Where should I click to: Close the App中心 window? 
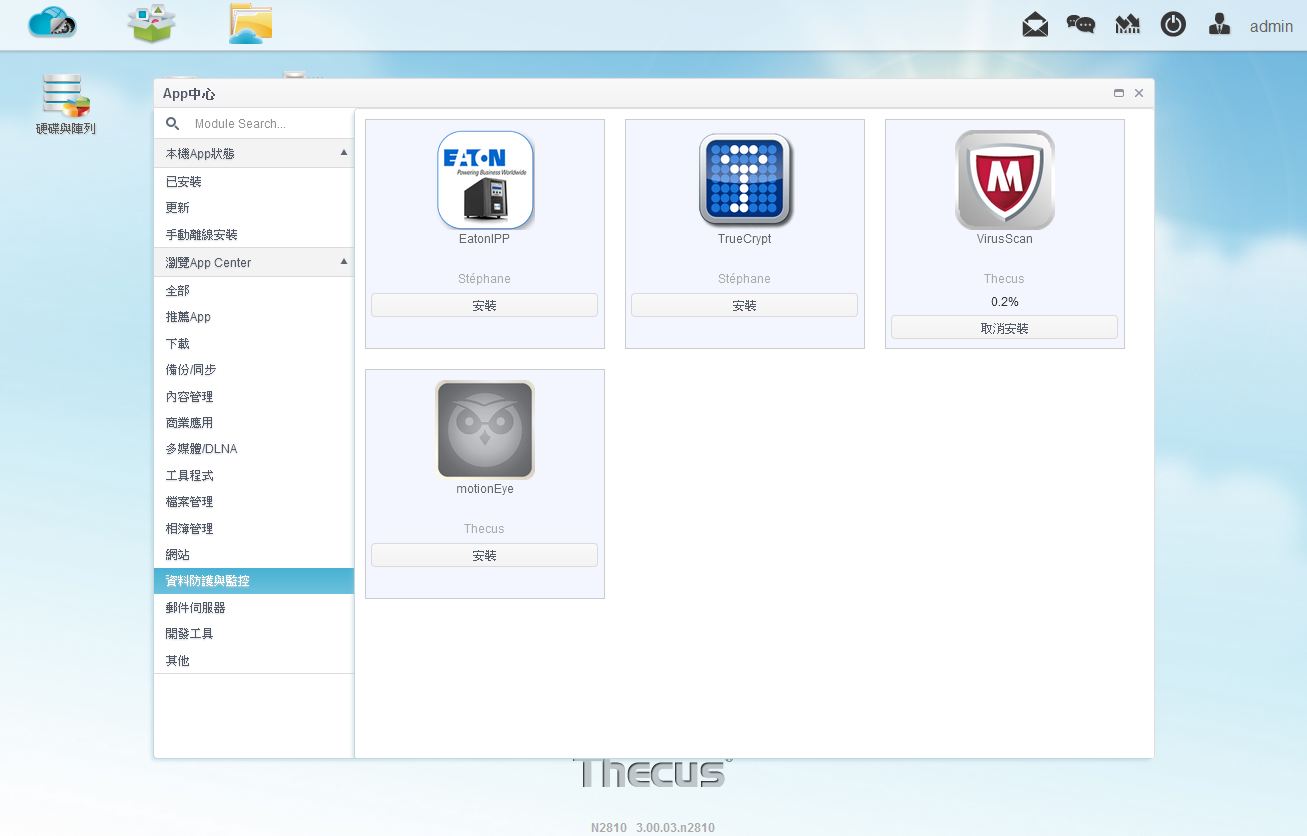(1139, 93)
